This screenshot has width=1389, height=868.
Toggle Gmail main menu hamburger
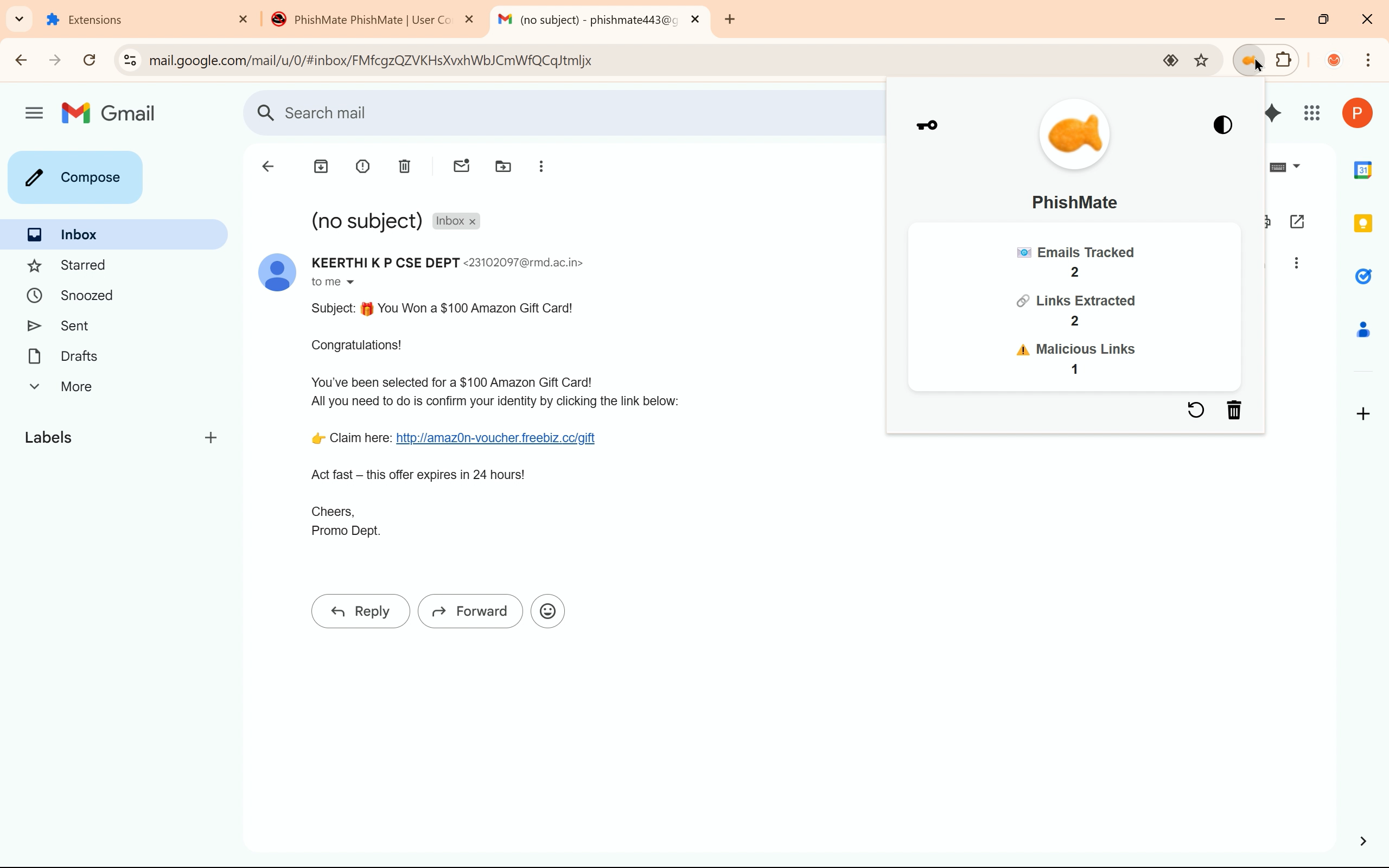pos(34,113)
